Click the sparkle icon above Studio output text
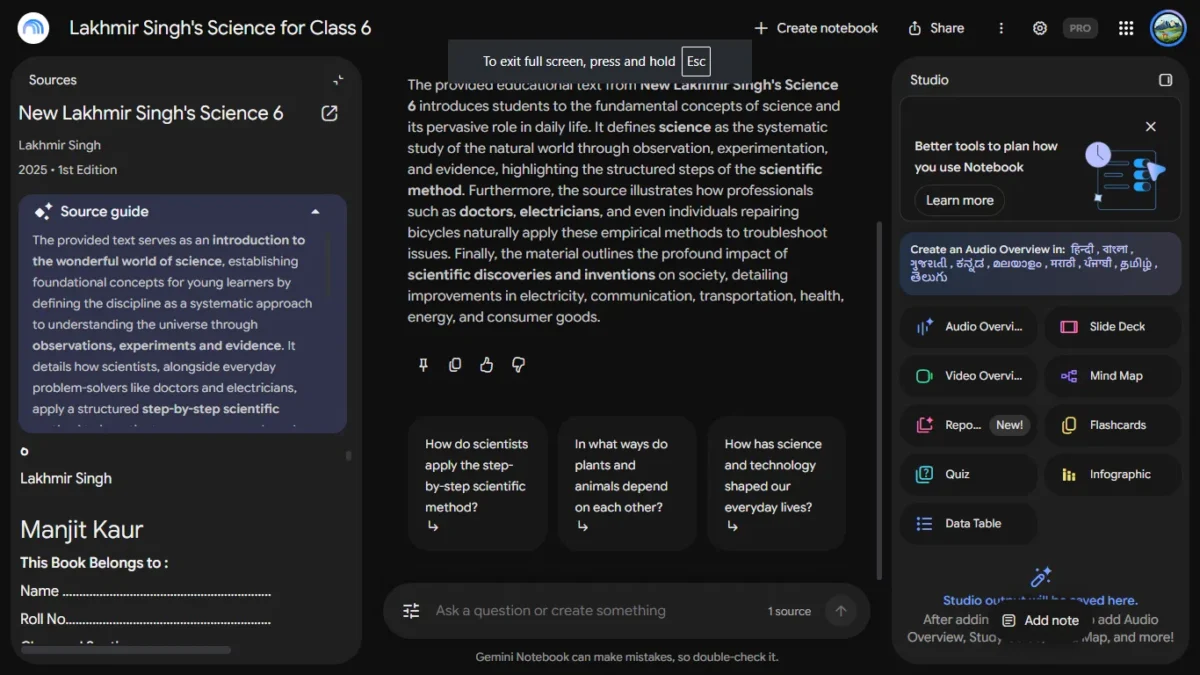 click(x=1040, y=577)
